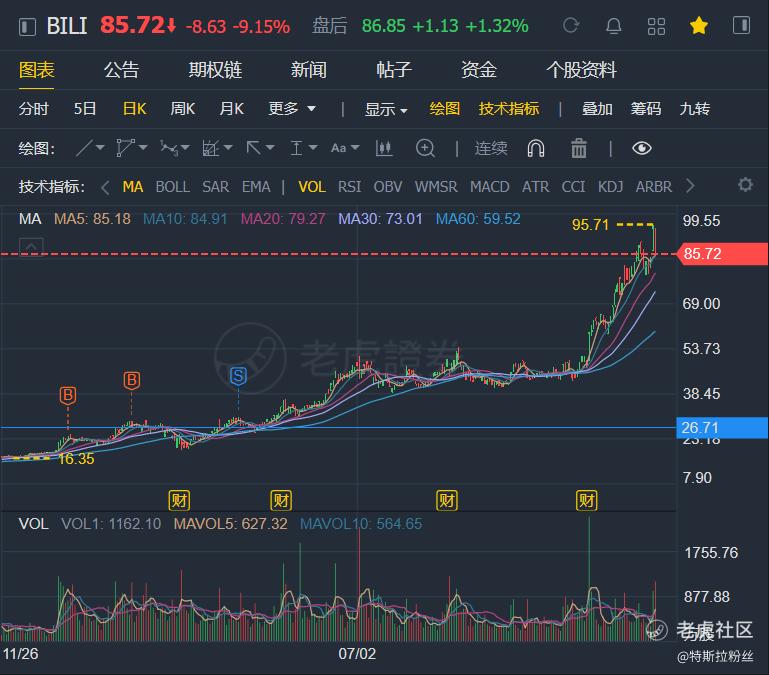The image size is (769, 675).
Task: Select OBV sub-indicator
Action: 387,187
